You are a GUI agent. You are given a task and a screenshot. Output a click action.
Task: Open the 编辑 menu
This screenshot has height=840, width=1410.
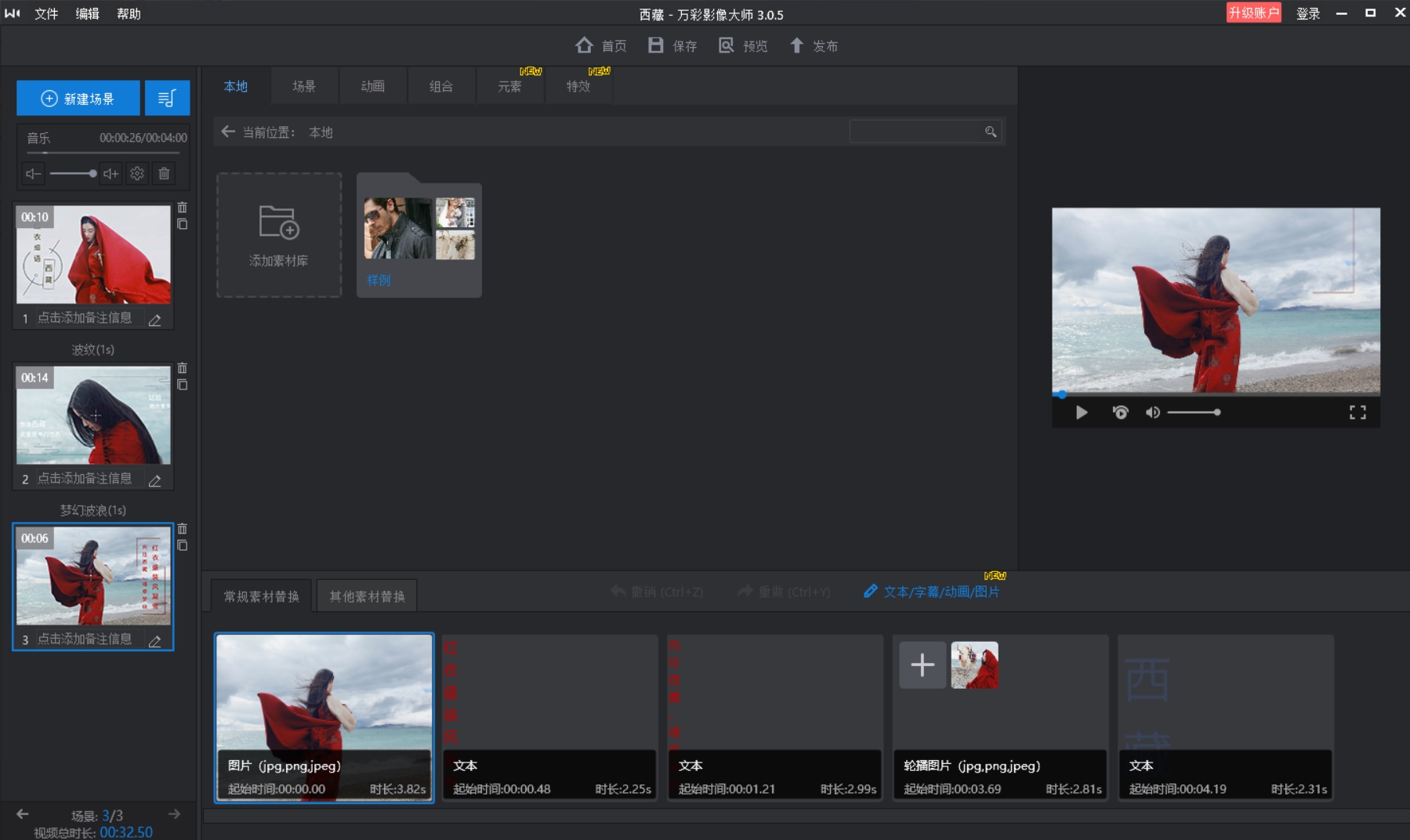pyautogui.click(x=87, y=13)
